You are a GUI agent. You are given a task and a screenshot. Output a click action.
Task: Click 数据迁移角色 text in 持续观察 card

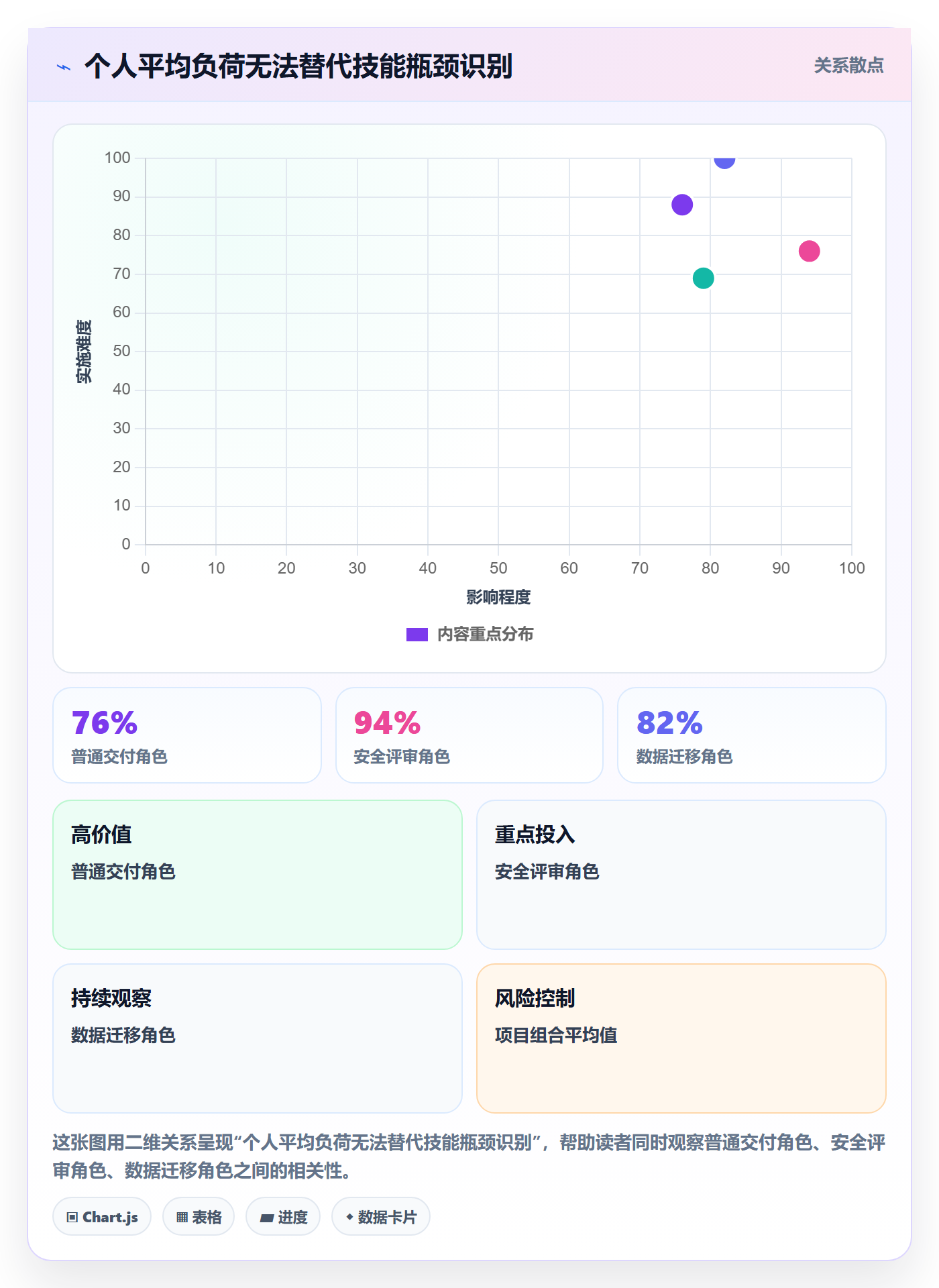(x=123, y=1035)
